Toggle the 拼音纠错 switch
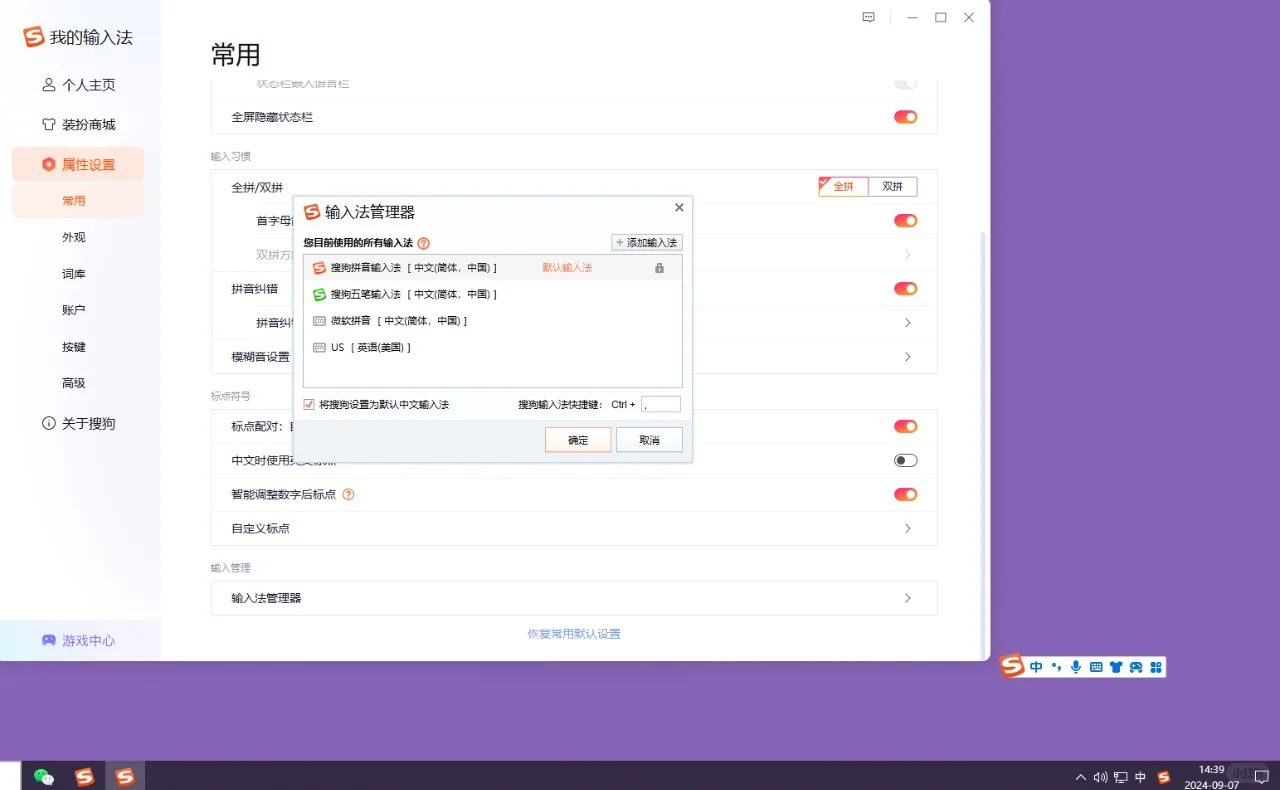 (905, 288)
